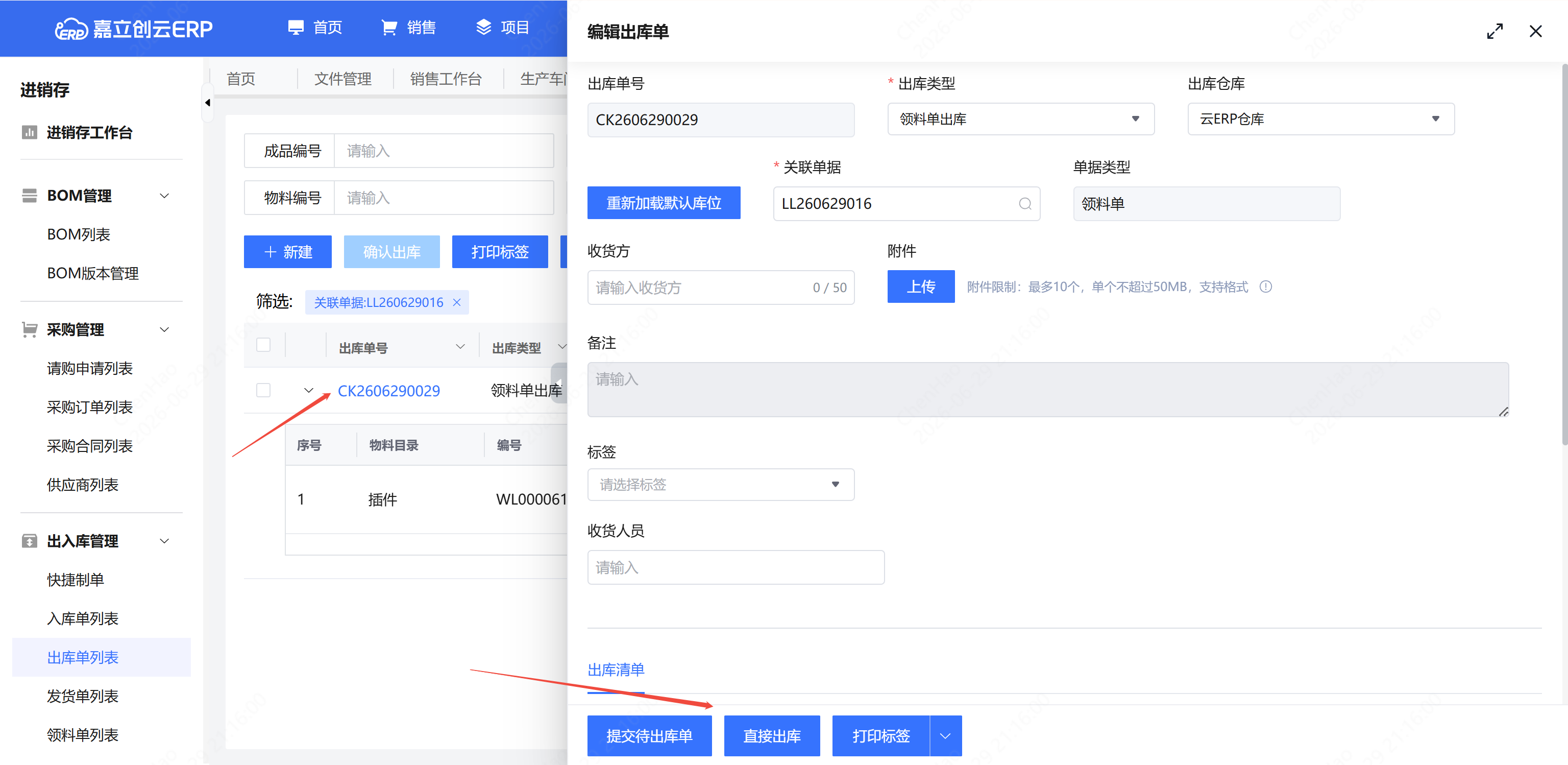Open the 打印标签 split-button dropdown arrow

[945, 736]
